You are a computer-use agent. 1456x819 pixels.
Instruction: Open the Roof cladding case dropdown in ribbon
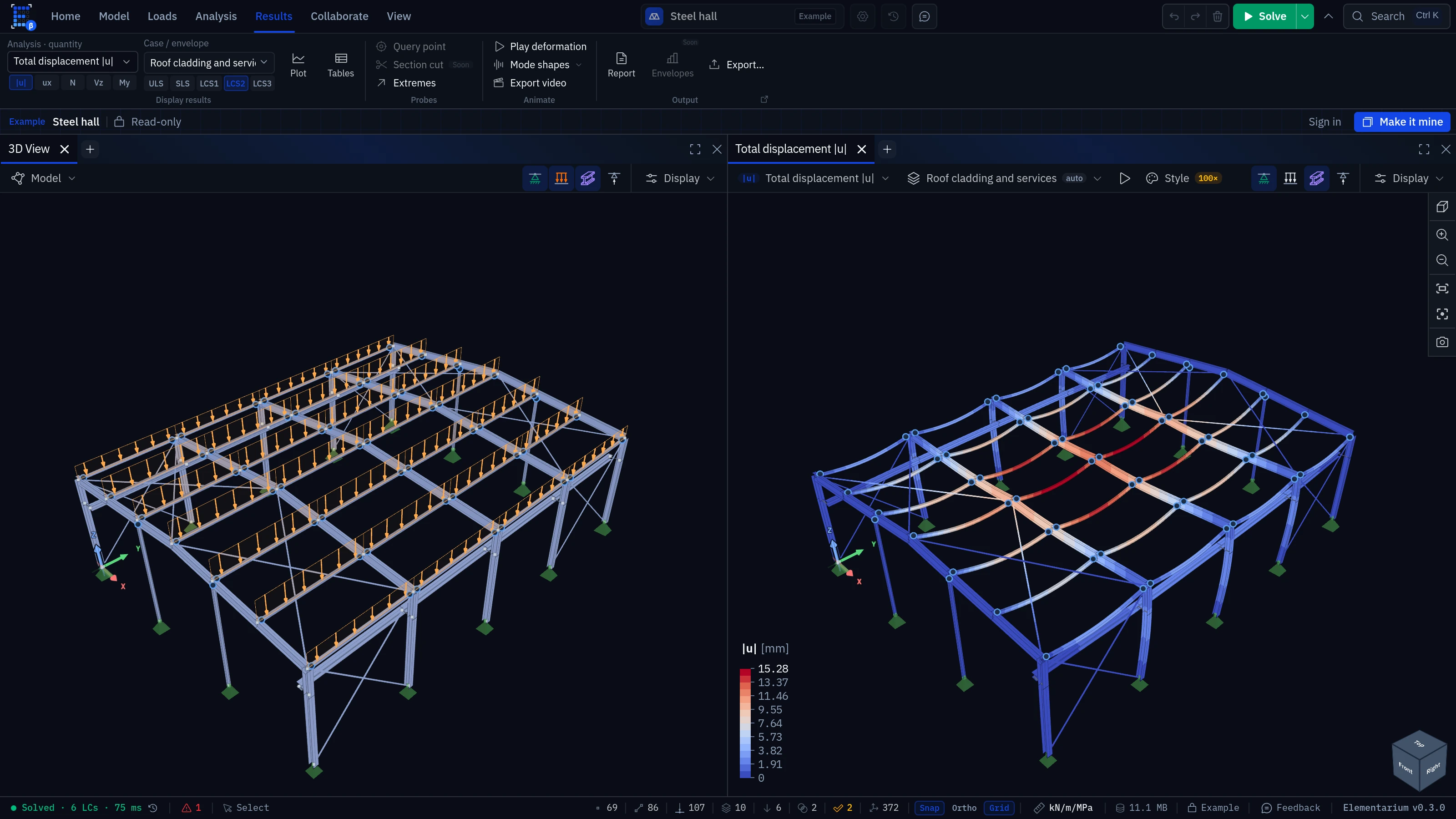(208, 62)
